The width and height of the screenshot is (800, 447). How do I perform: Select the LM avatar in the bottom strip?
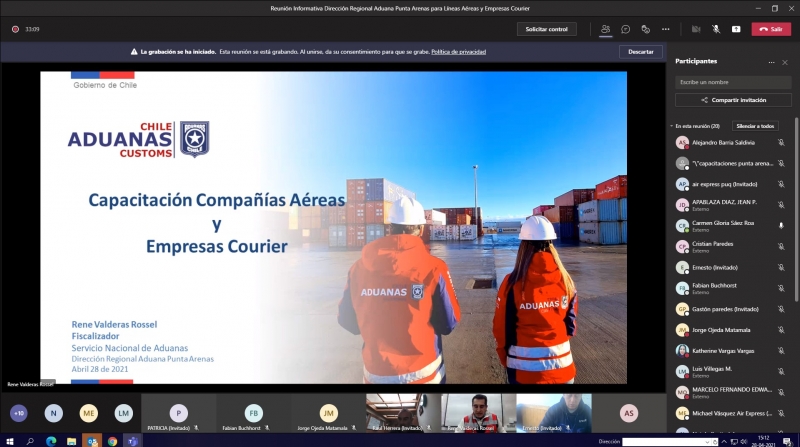click(x=123, y=413)
